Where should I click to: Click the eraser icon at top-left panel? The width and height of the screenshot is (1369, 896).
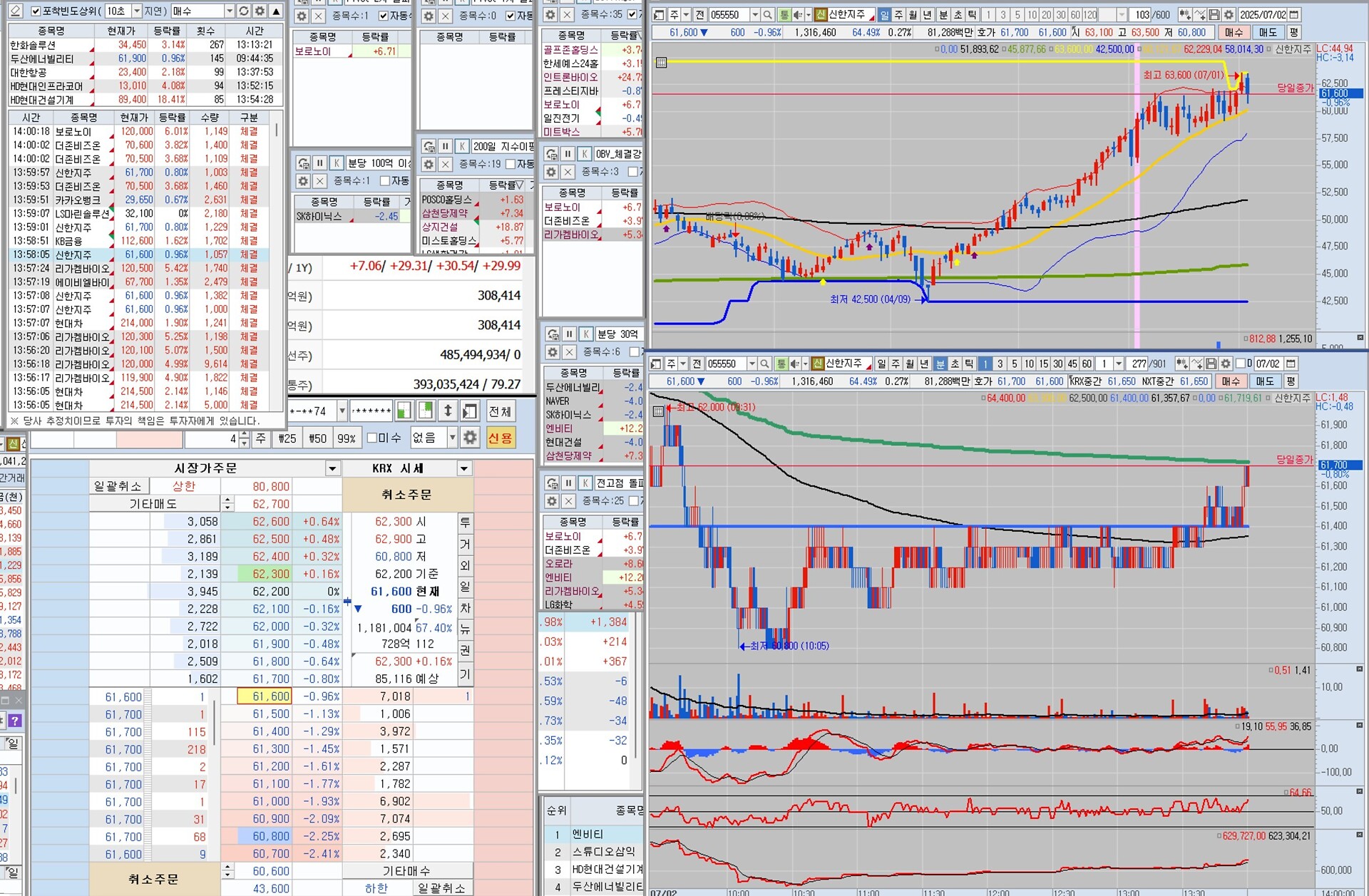(16, 11)
